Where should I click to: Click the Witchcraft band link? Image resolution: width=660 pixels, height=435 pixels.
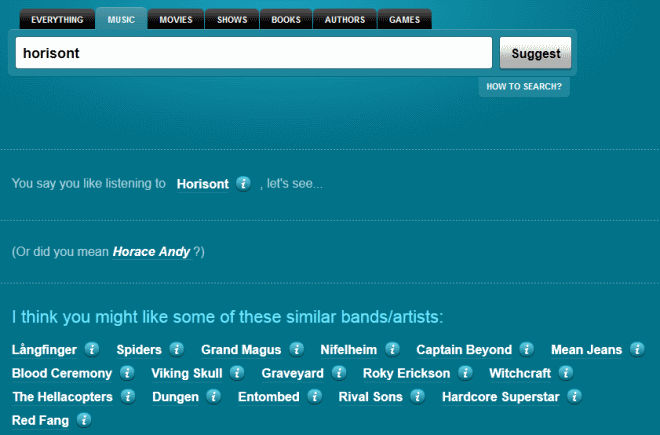click(520, 373)
